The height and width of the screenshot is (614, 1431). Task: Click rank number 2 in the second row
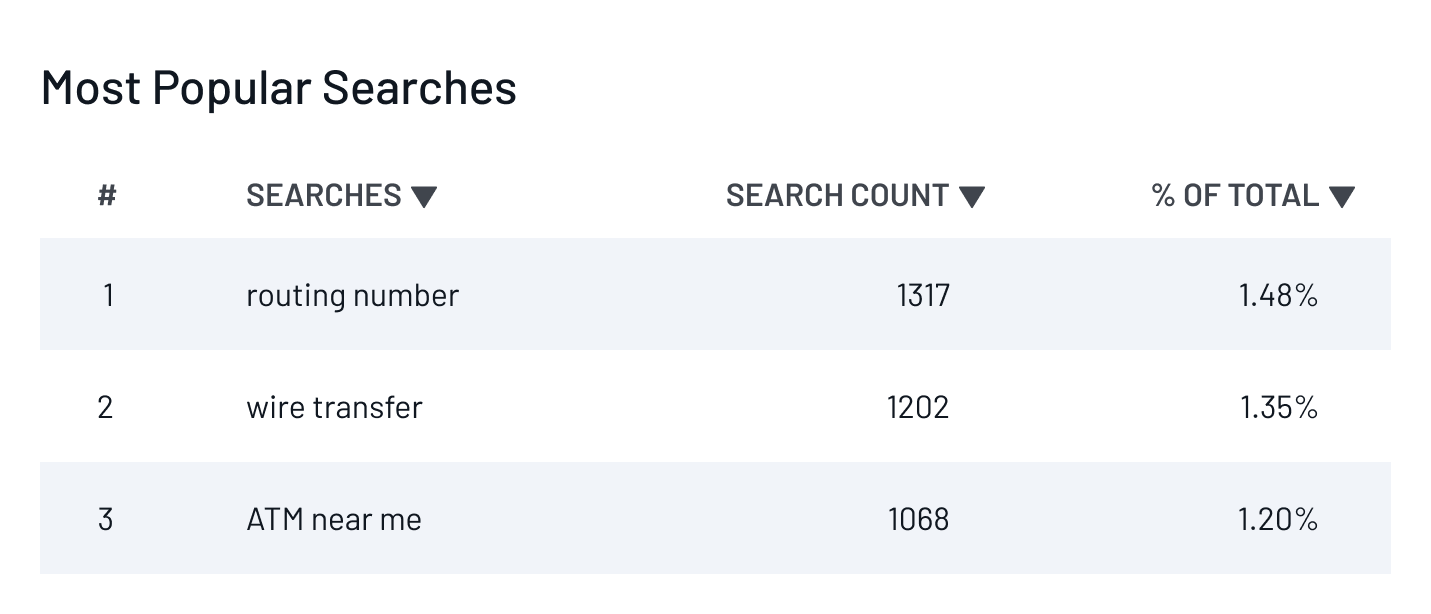[106, 407]
